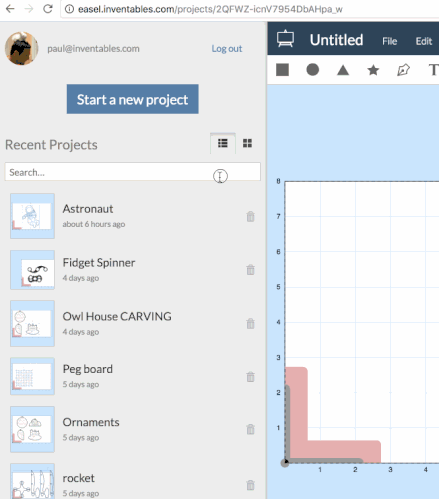This screenshot has width=439, height=499.
Task: Switch to list view of projects
Action: coord(223,143)
